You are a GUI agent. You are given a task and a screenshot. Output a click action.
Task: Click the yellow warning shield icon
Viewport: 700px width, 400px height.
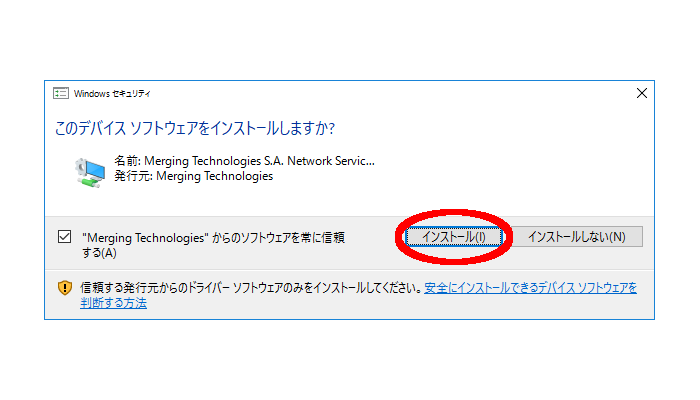(x=65, y=288)
